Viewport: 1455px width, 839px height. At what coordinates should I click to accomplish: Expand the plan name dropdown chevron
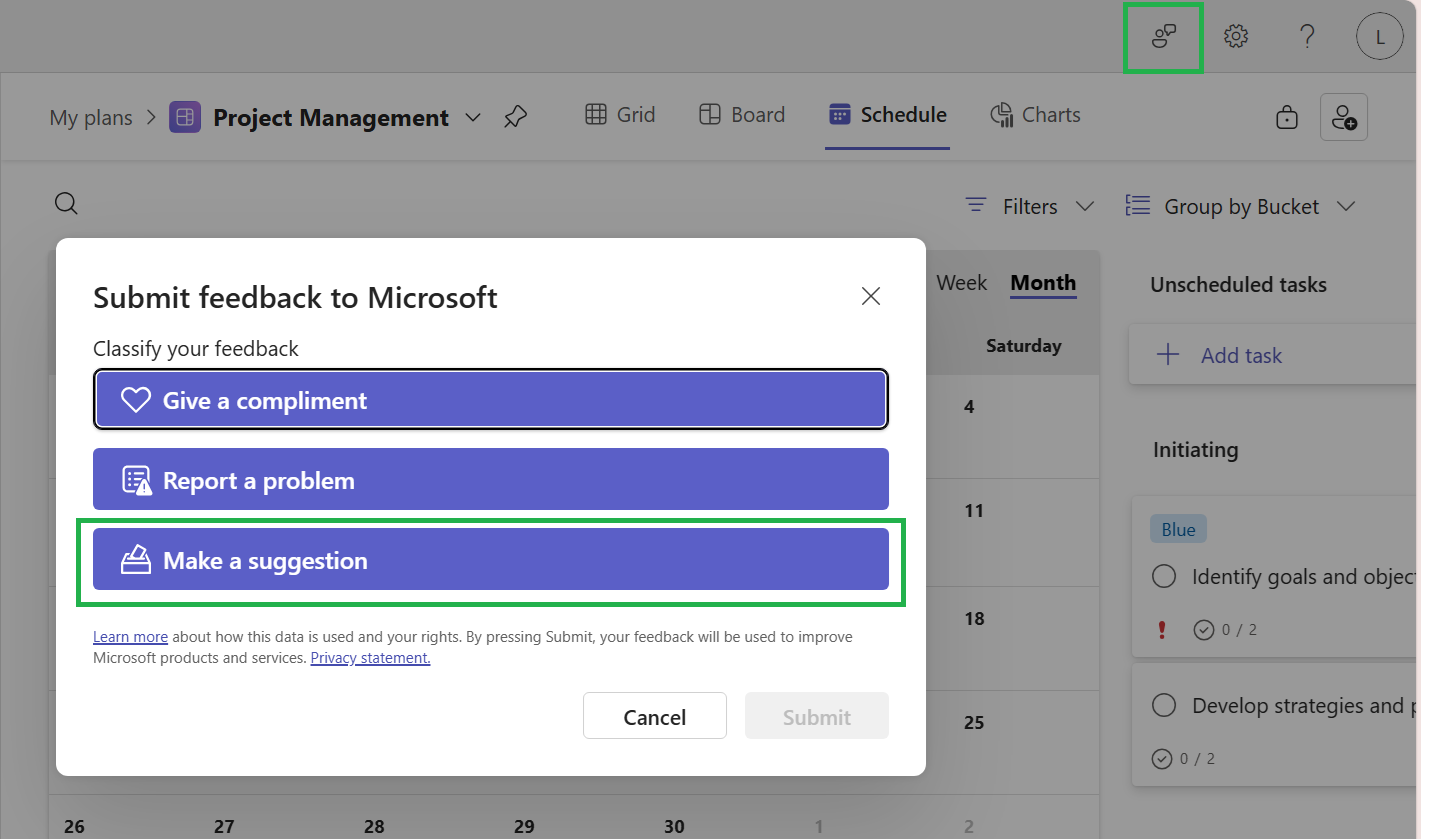(x=473, y=118)
